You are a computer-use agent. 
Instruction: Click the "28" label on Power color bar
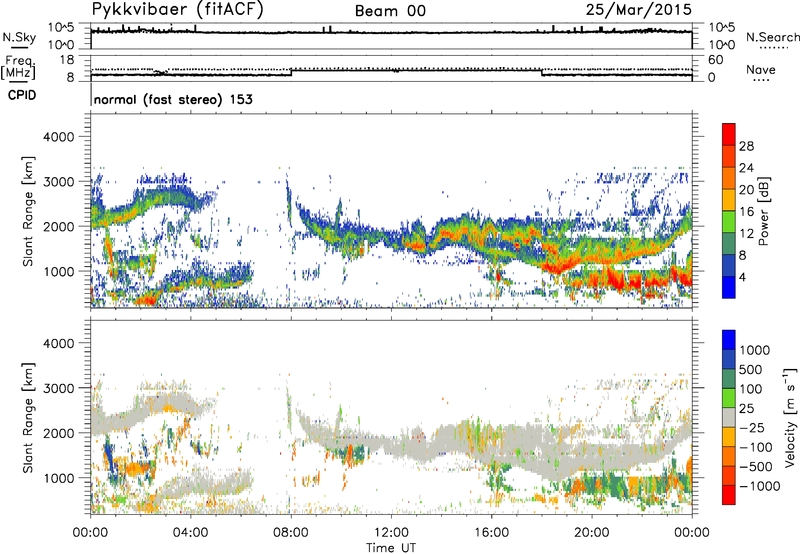point(746,146)
